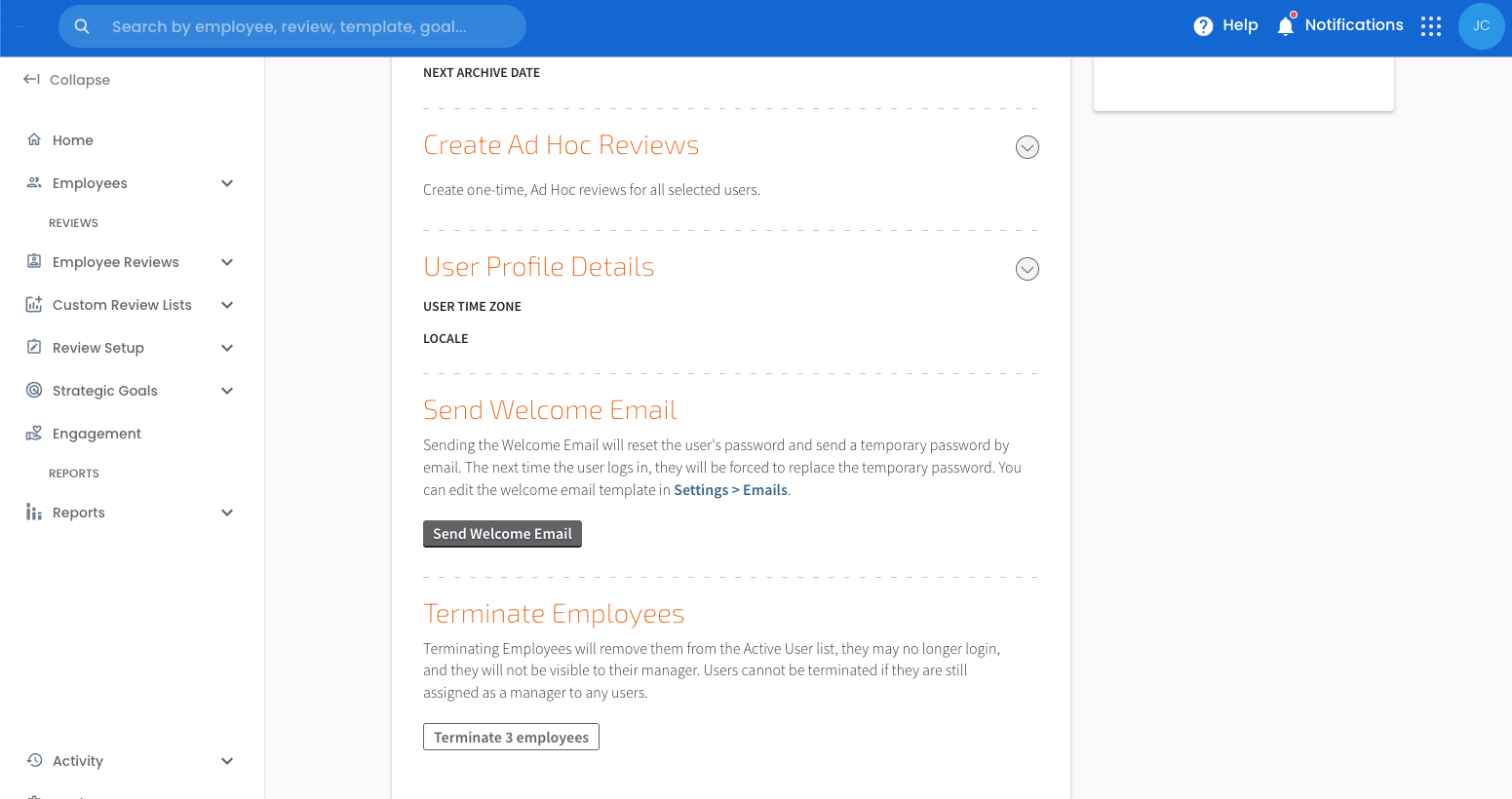
Task: Click the "Terminate Employees" heading
Action: (554, 614)
